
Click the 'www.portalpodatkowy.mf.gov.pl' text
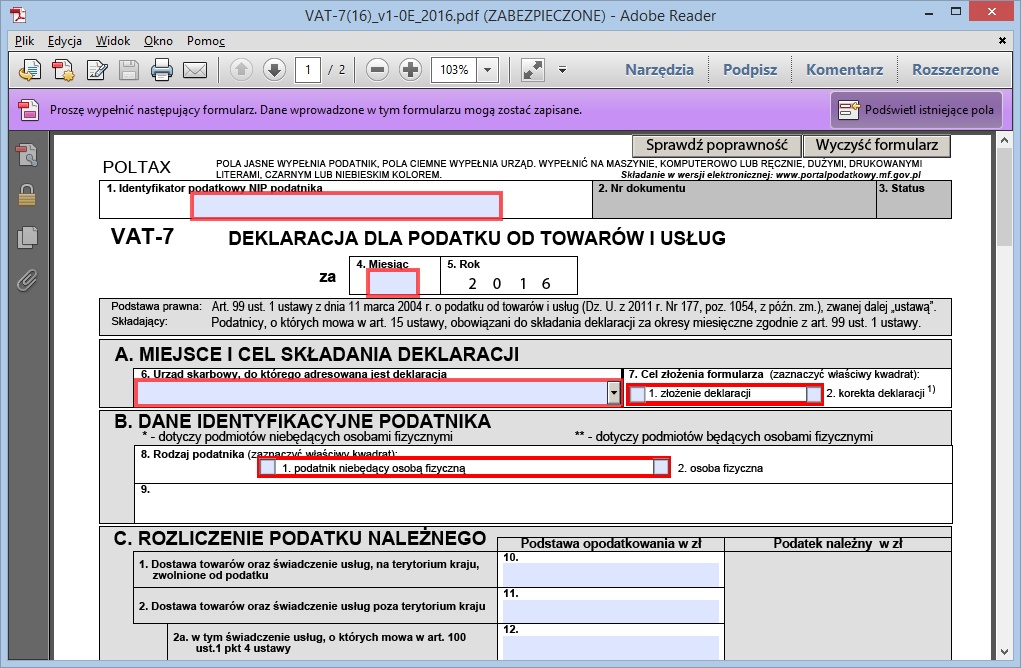coord(849,174)
